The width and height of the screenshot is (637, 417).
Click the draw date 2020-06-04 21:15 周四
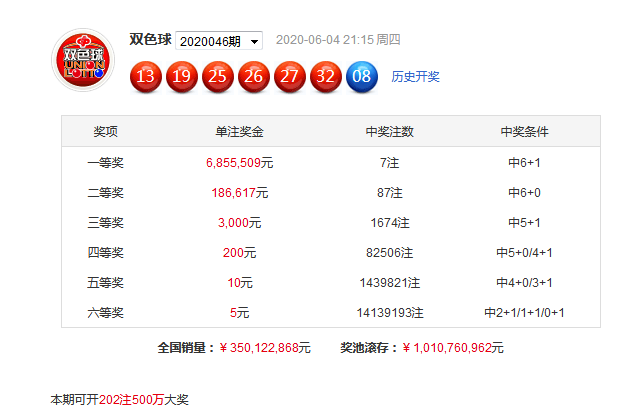point(338,39)
